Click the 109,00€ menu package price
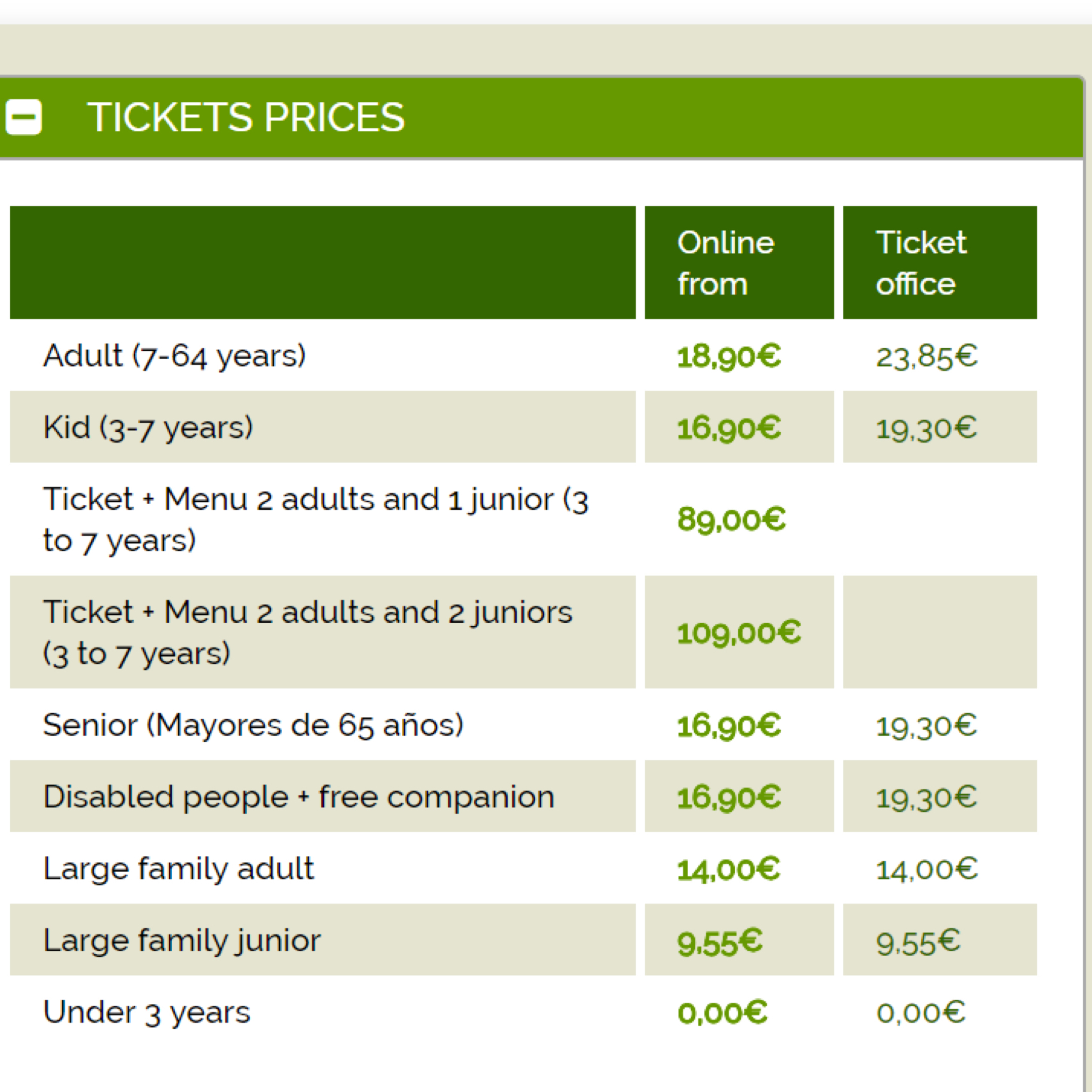 coord(739,632)
